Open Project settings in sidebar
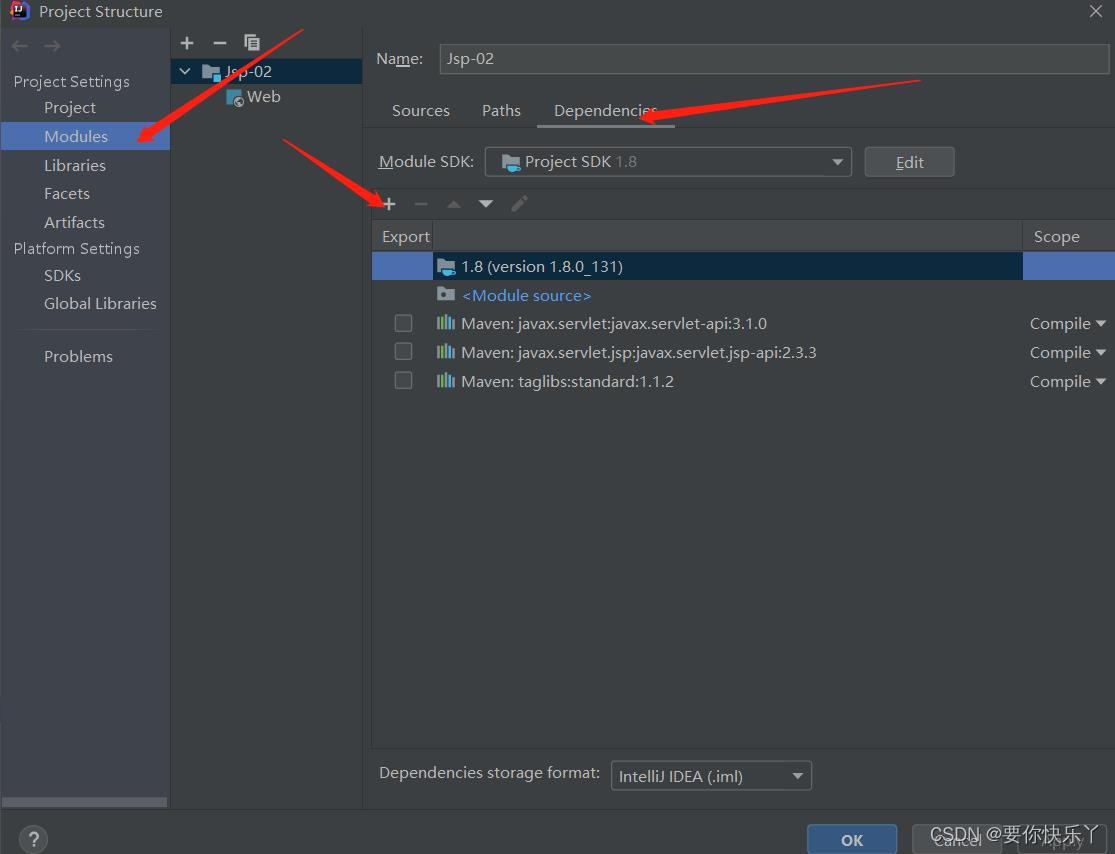Image resolution: width=1115 pixels, height=854 pixels. (70, 108)
